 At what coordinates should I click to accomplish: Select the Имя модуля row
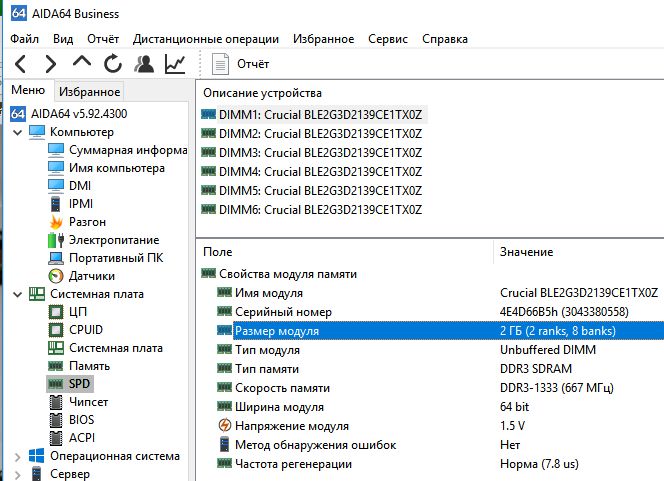438,293
